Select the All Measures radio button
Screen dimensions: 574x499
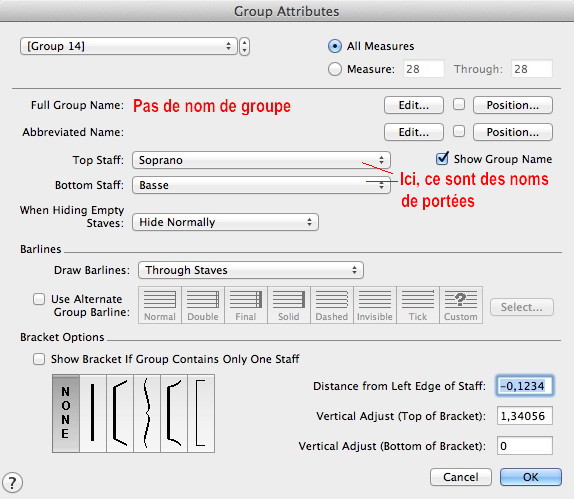coord(335,46)
